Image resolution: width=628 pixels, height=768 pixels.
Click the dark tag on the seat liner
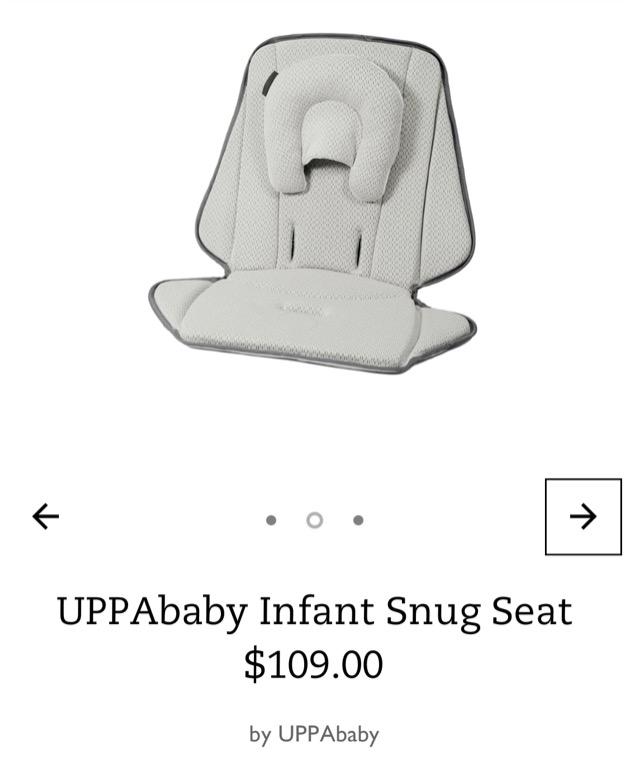click(x=268, y=84)
